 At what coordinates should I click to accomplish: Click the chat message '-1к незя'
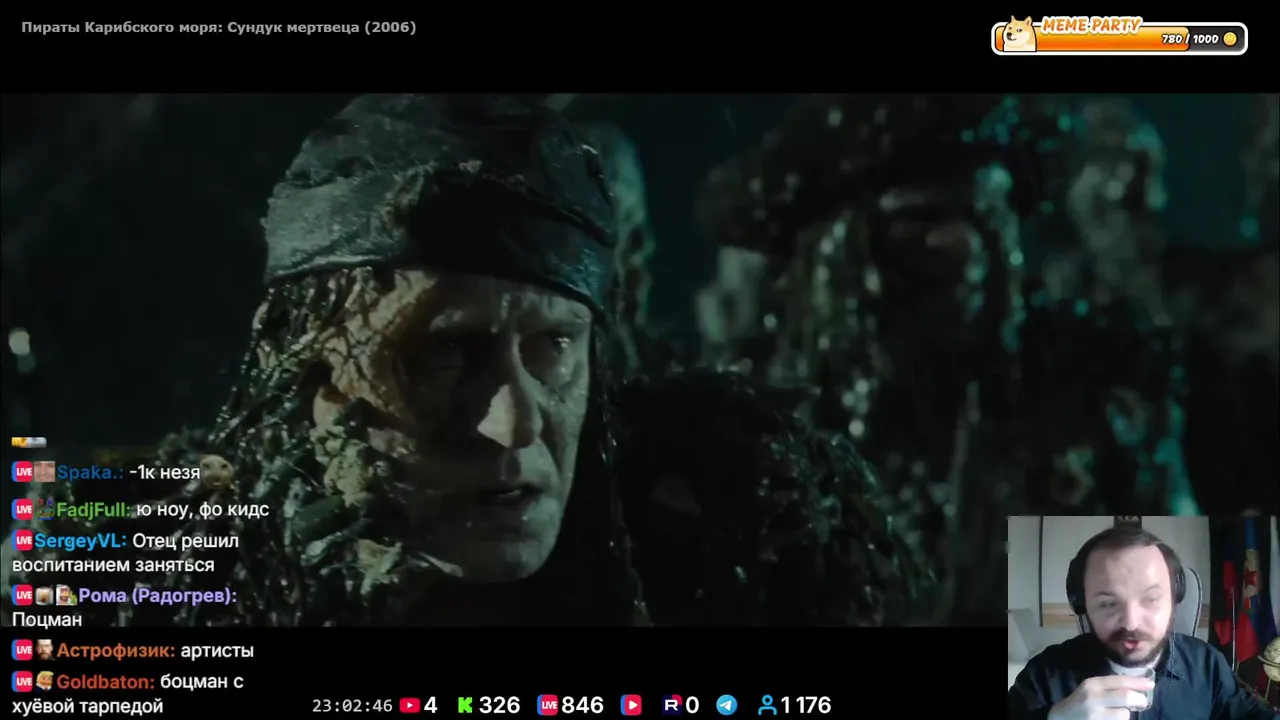(164, 472)
